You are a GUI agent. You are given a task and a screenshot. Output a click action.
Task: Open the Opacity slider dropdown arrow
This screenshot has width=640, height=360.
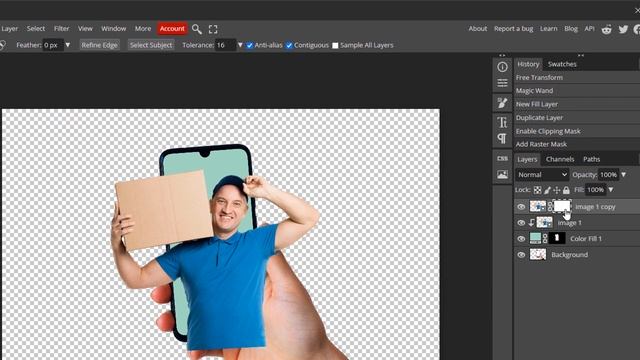pos(624,175)
